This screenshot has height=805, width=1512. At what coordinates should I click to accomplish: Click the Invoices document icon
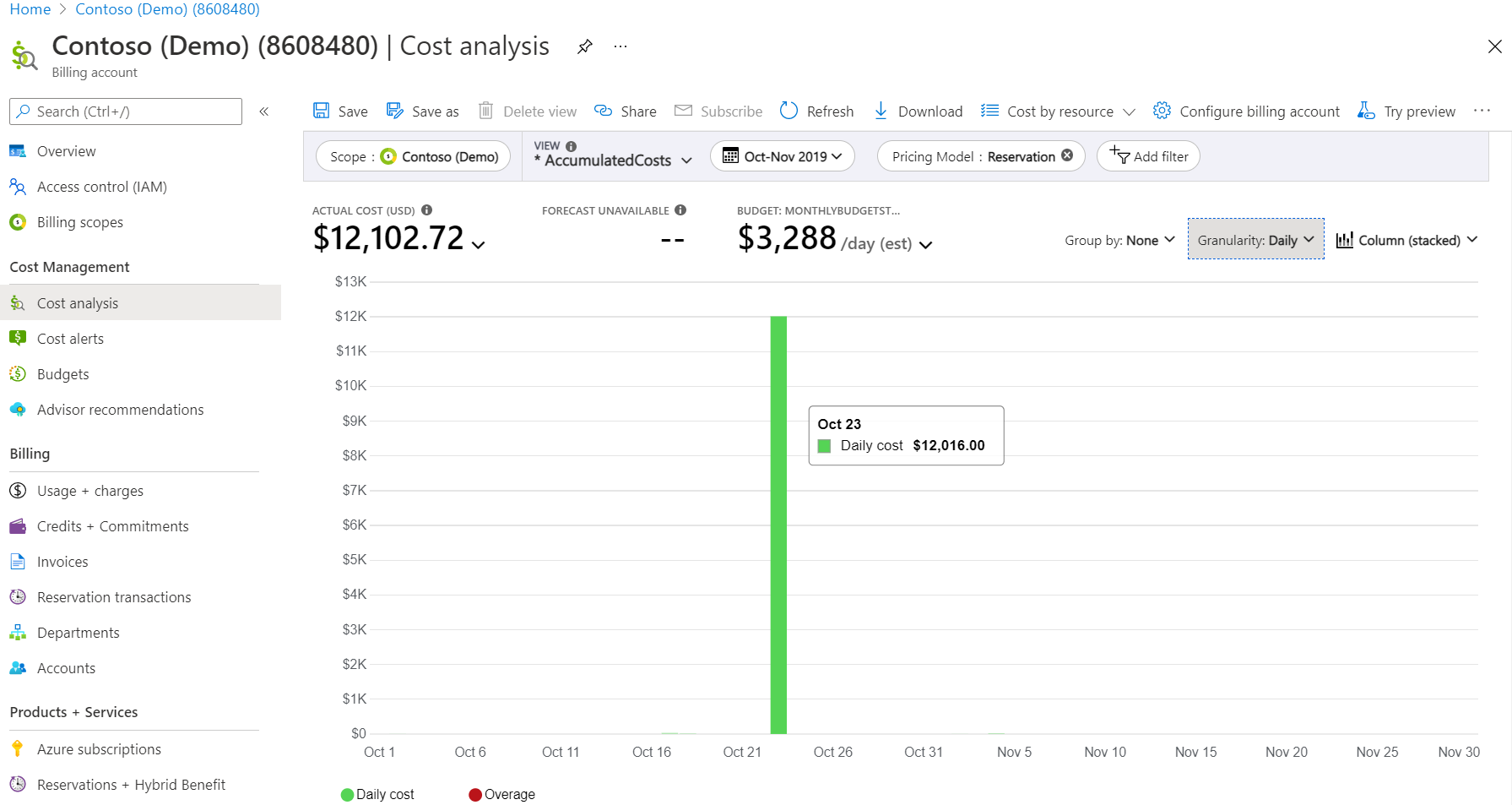18,562
